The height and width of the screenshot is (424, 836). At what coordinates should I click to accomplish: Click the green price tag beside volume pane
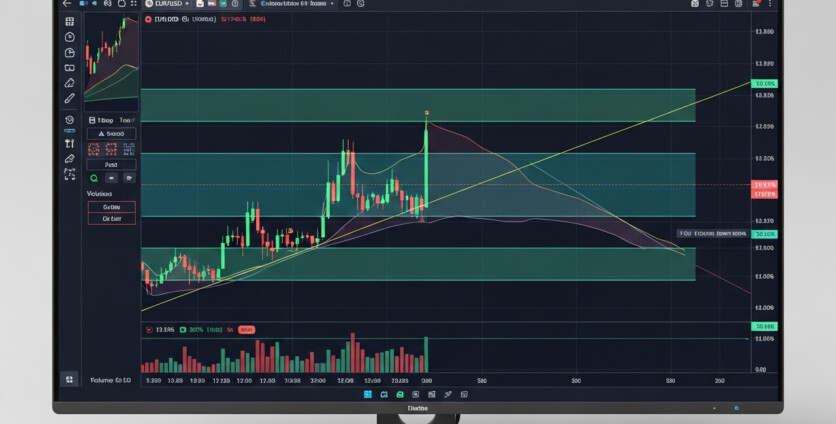click(x=764, y=326)
